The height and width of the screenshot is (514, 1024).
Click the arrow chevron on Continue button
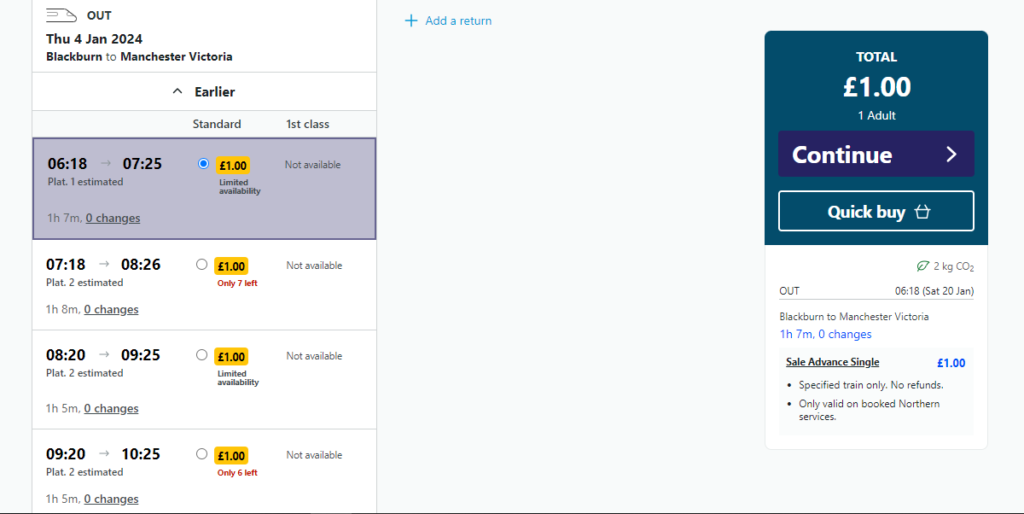coord(951,155)
